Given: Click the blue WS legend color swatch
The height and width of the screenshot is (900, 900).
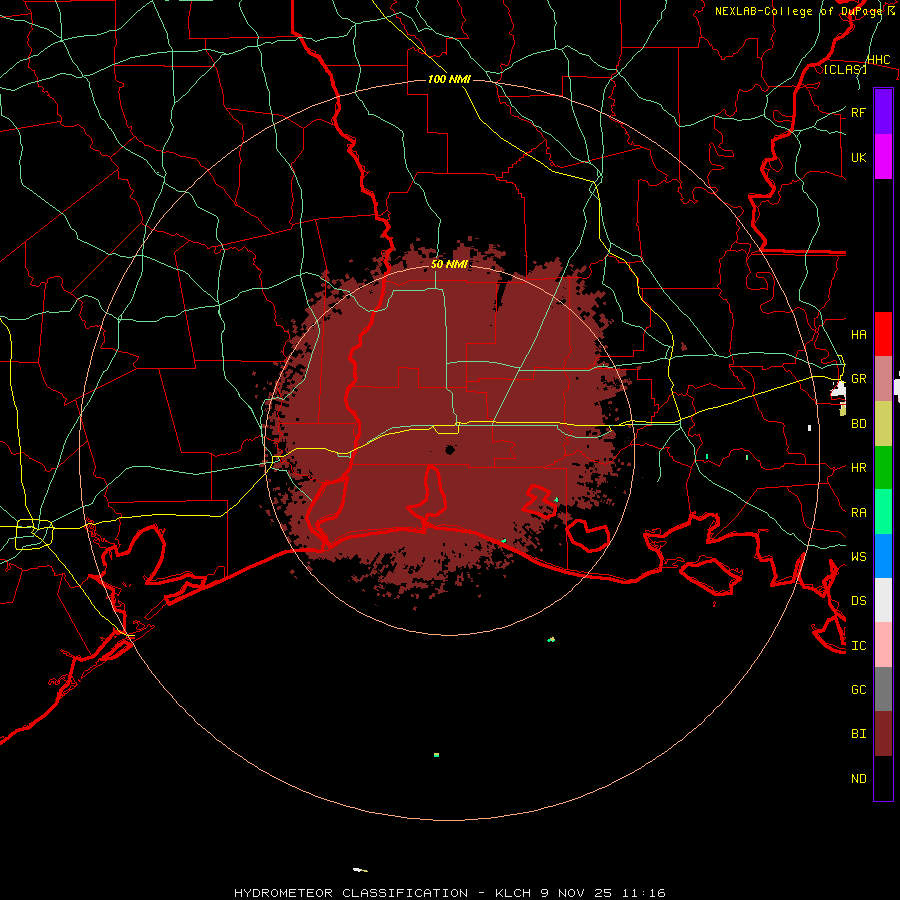Looking at the screenshot, I should coord(883,556).
